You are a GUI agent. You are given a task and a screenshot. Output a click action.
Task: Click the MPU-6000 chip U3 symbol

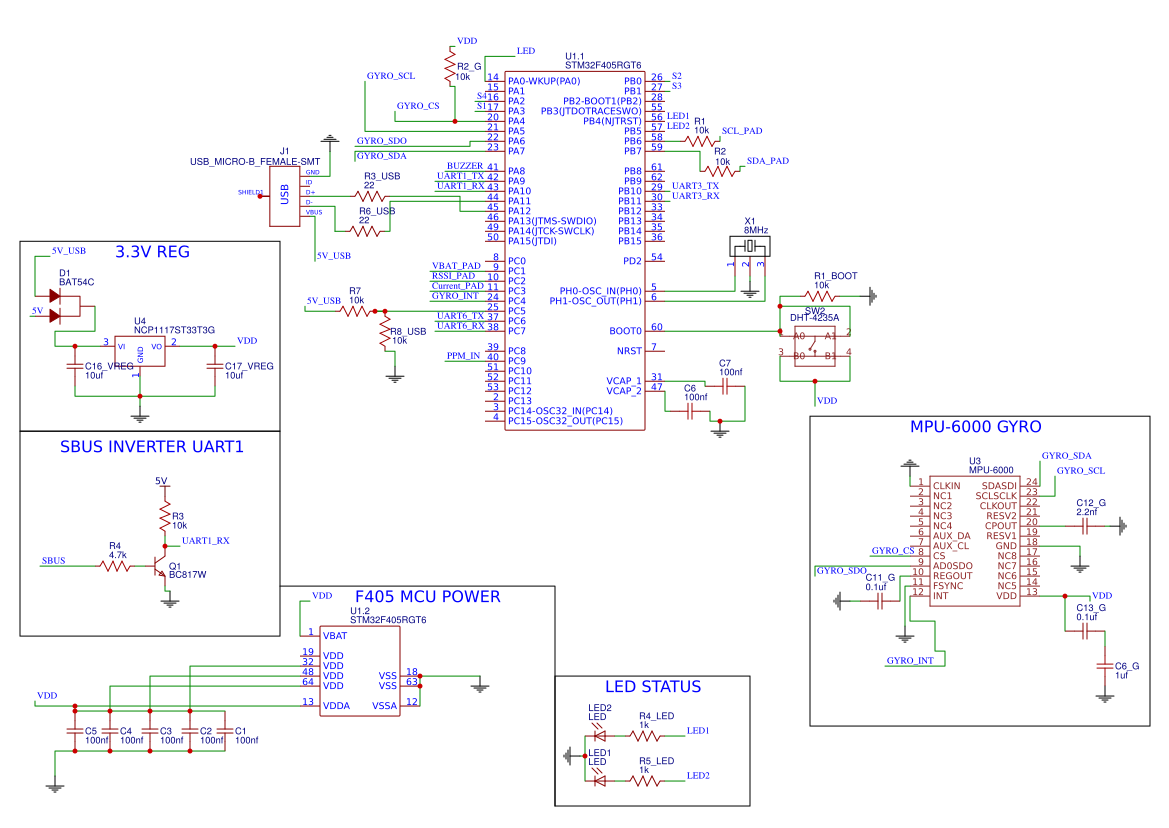(975, 540)
